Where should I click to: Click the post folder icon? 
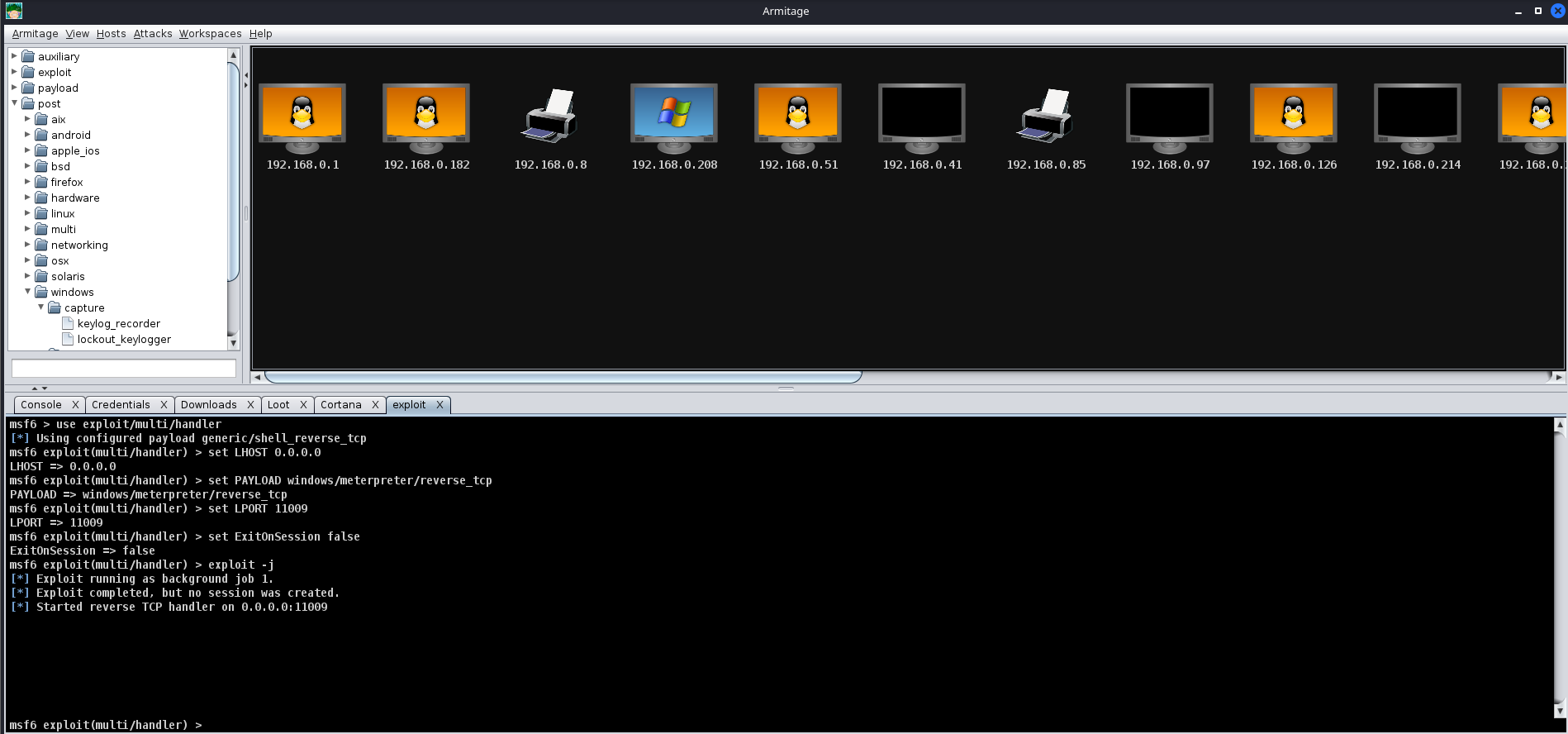[x=28, y=103]
